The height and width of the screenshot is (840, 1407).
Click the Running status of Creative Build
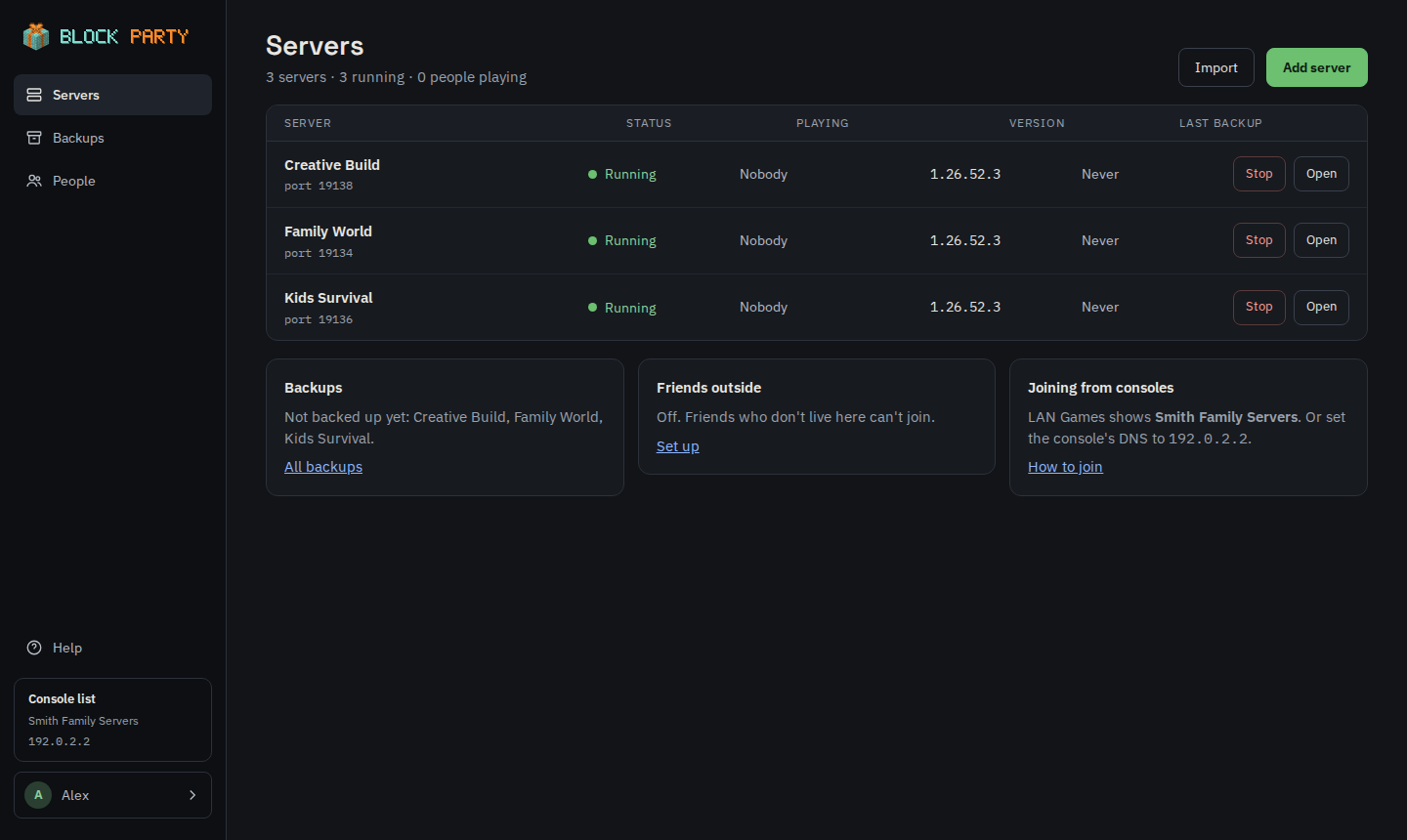coord(622,174)
